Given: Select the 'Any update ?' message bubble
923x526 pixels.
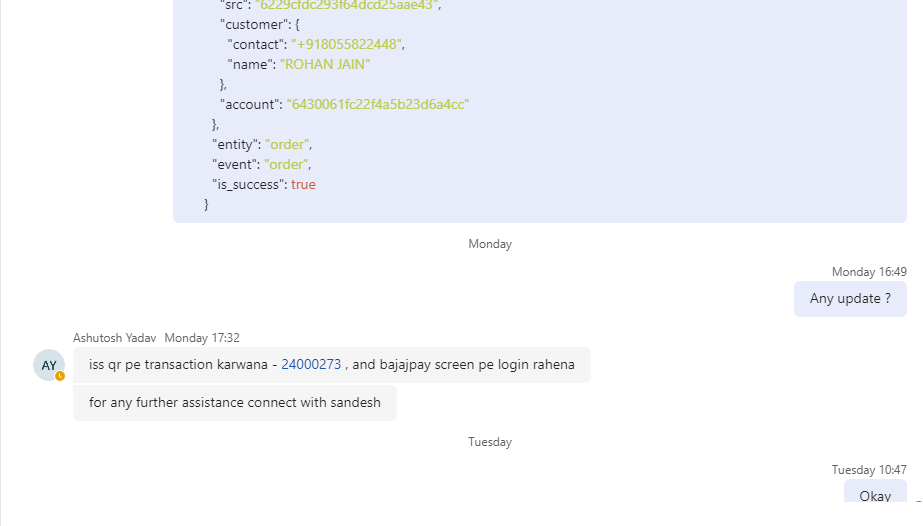Looking at the screenshot, I should pyautogui.click(x=850, y=299).
